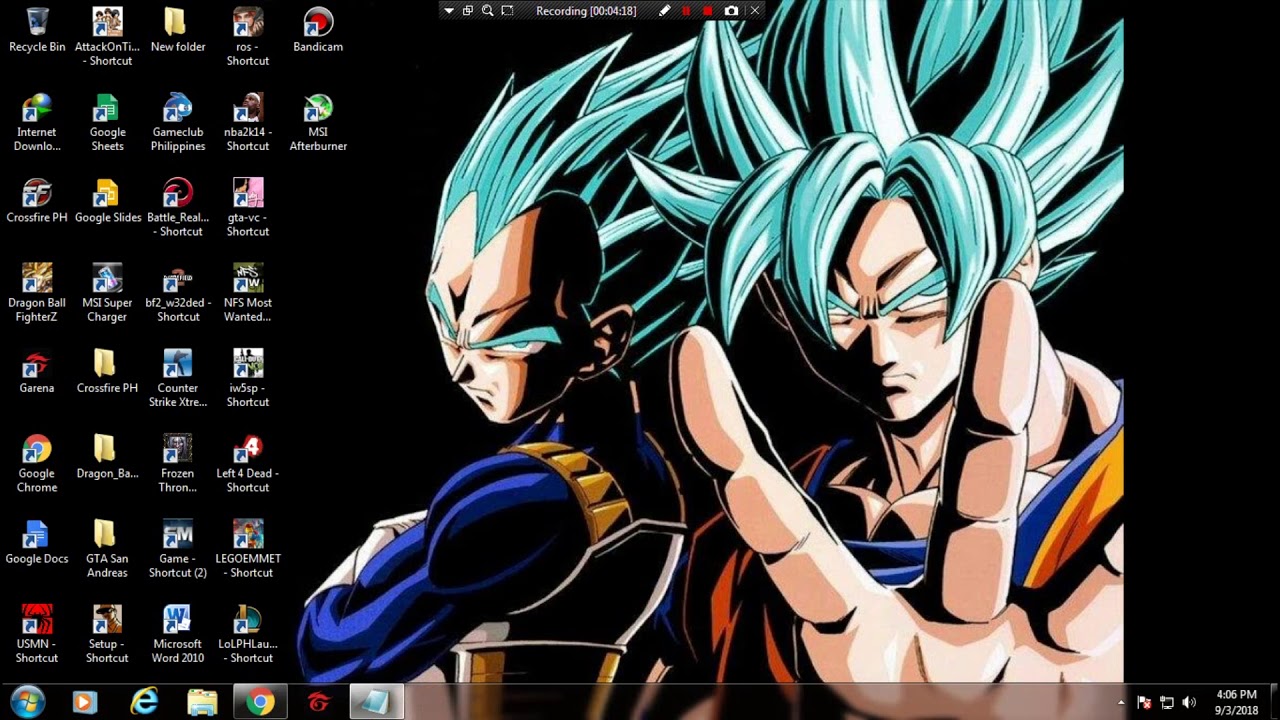1280x720 pixels.
Task: Take a screenshot with the camera icon
Action: pos(731,11)
